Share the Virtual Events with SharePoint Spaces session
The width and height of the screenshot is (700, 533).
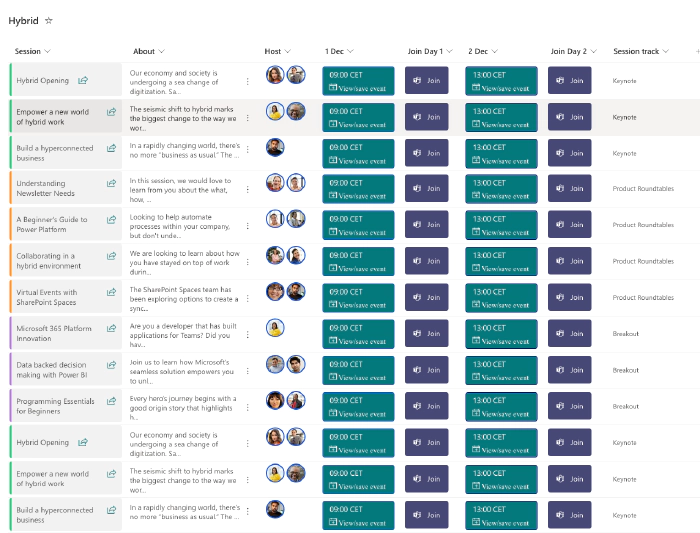click(x=112, y=293)
